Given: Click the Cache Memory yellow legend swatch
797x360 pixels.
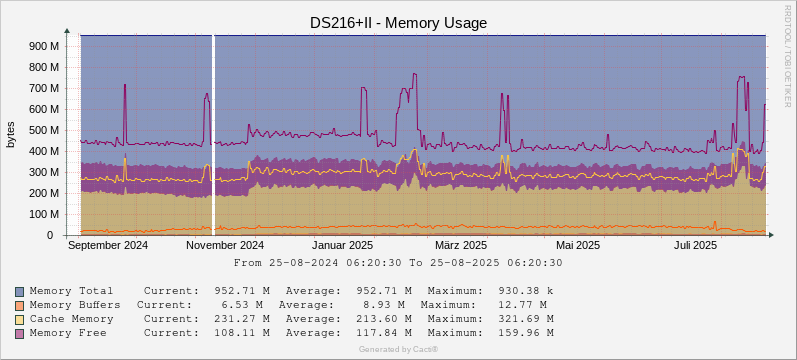Looking at the screenshot, I should [x=20, y=319].
